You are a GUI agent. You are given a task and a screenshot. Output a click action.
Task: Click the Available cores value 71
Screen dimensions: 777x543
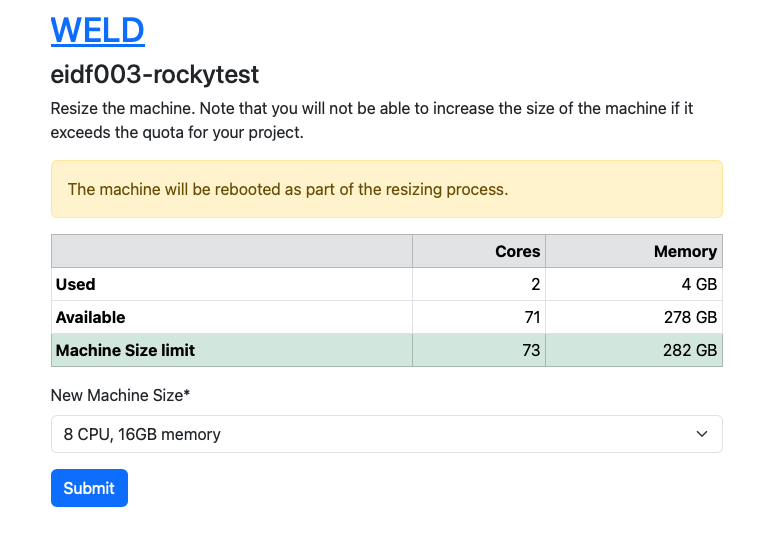pyautogui.click(x=532, y=318)
